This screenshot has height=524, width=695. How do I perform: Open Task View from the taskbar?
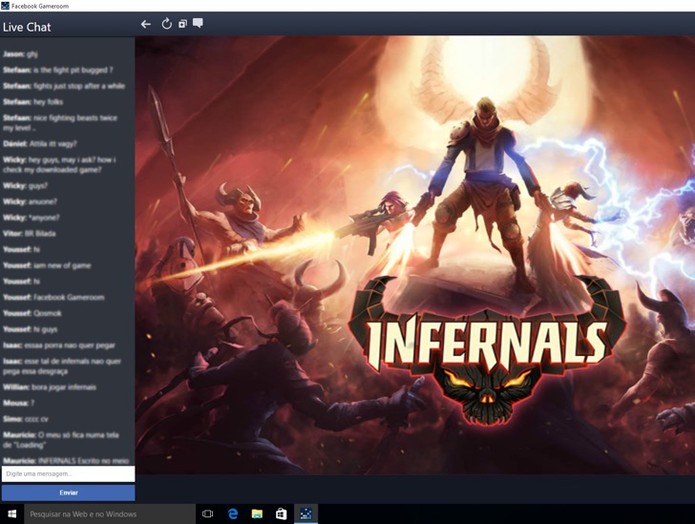(207, 514)
